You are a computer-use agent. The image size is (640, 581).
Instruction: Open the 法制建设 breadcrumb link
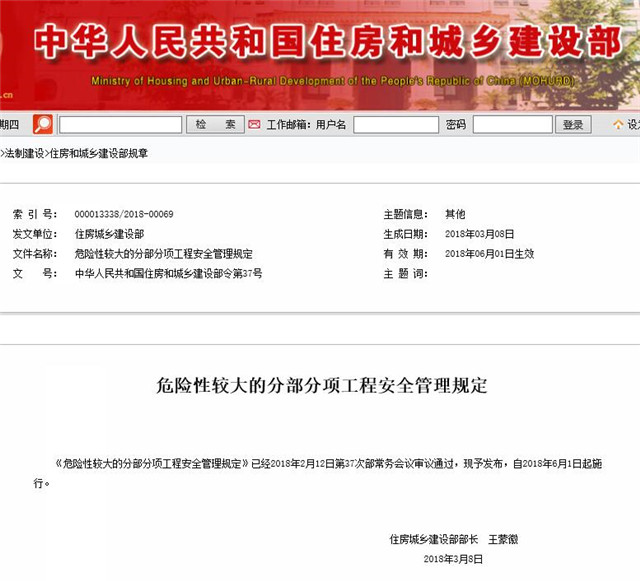[24, 154]
